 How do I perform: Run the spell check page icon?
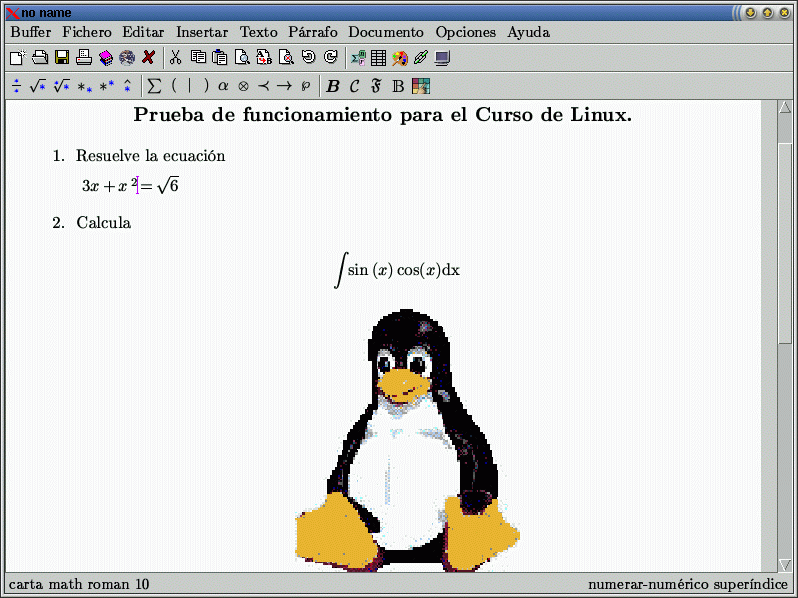tap(286, 58)
